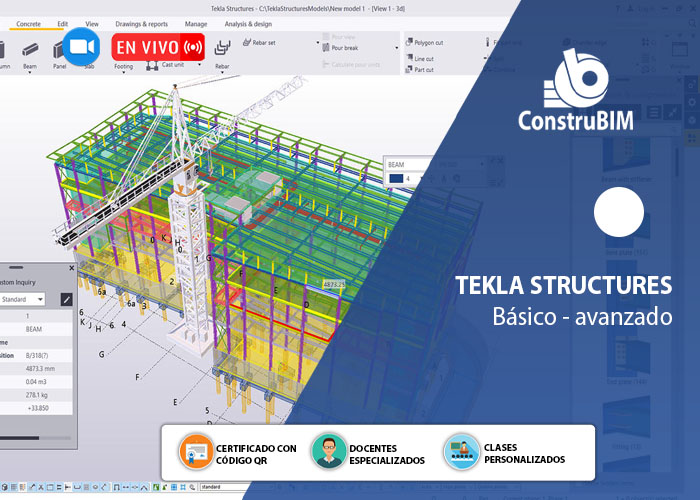Select the +33.850 level value

[x=38, y=408]
